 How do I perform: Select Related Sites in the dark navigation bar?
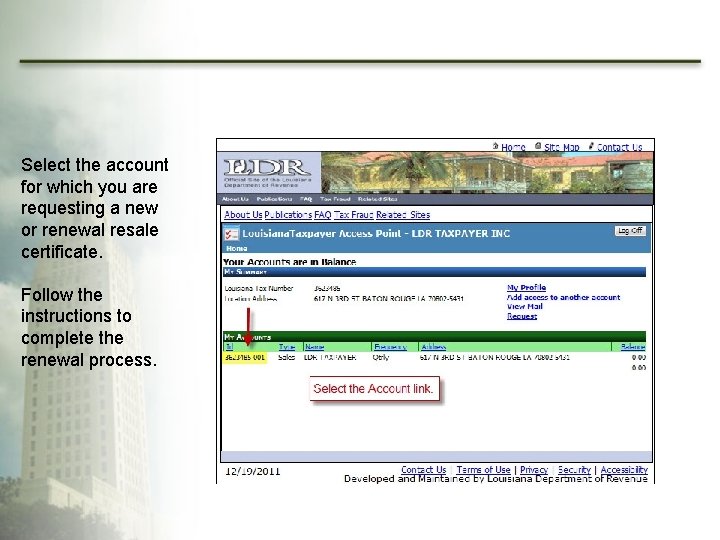point(377,199)
